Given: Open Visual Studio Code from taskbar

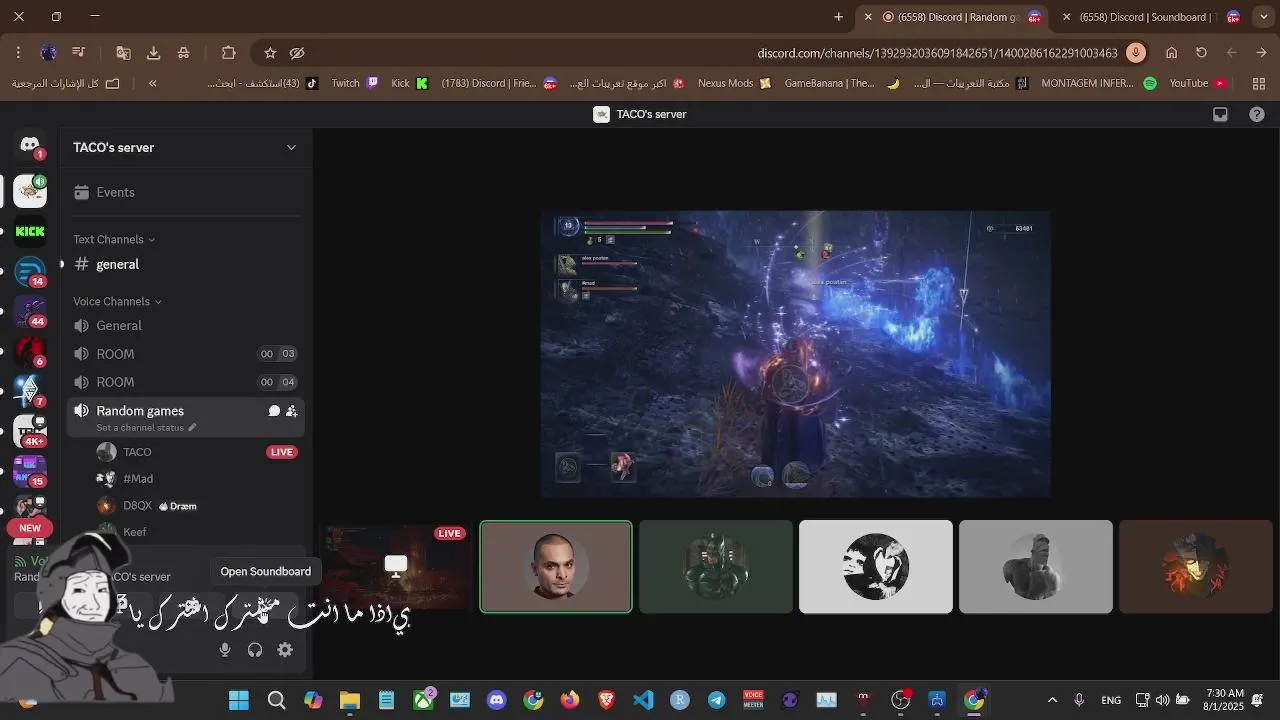Looking at the screenshot, I should click(643, 700).
